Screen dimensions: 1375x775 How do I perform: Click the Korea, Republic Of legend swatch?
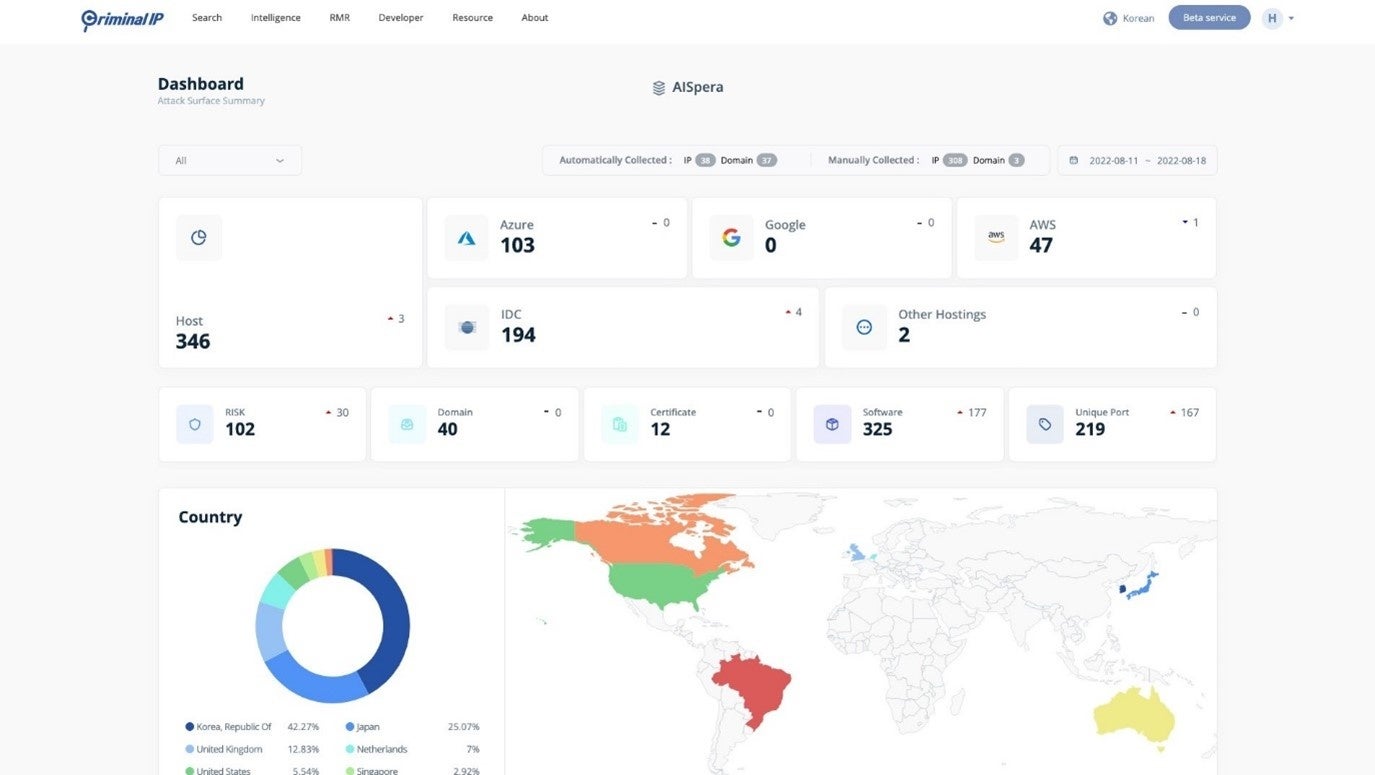click(x=190, y=727)
